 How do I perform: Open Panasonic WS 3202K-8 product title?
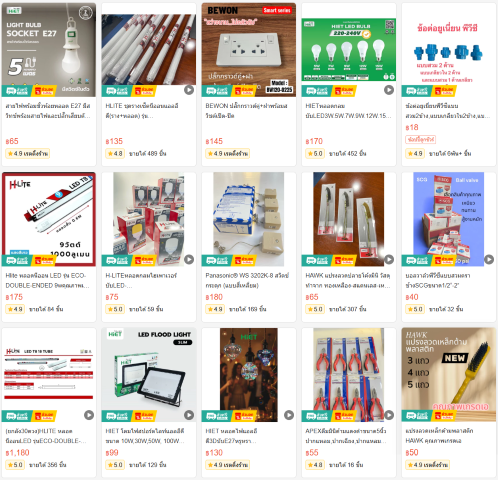pos(247,280)
